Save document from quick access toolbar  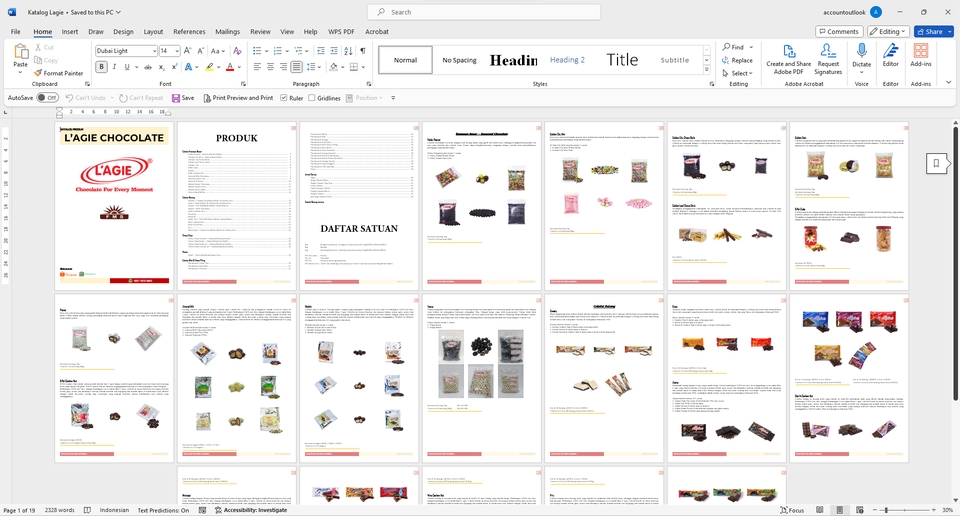coord(183,98)
